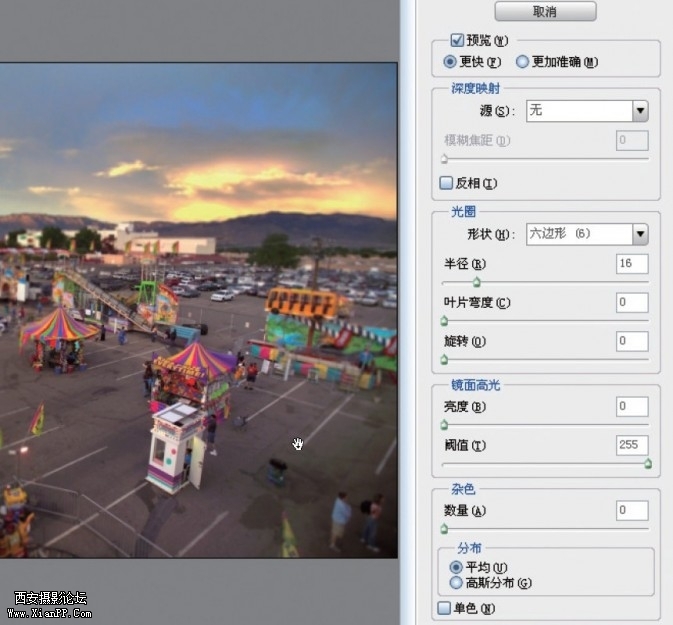Enable the 单色 monochromatic checkbox
This screenshot has width=673, height=625.
445,608
